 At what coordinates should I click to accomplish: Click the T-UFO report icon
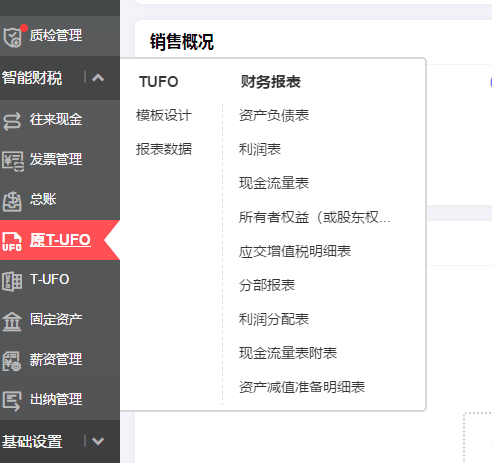(x=12, y=281)
